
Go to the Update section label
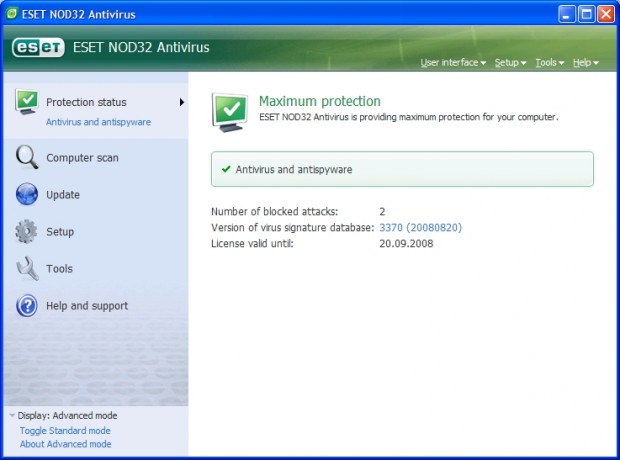(x=63, y=195)
